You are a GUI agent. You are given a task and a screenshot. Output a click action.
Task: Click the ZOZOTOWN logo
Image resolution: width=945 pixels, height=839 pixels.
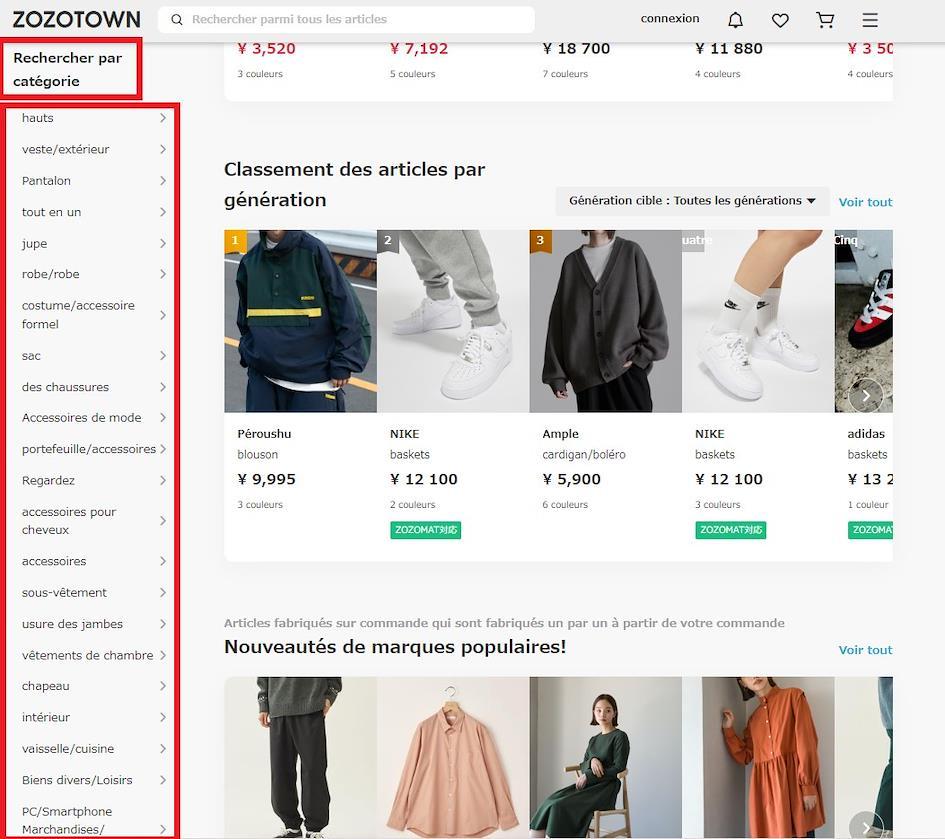[x=77, y=19]
